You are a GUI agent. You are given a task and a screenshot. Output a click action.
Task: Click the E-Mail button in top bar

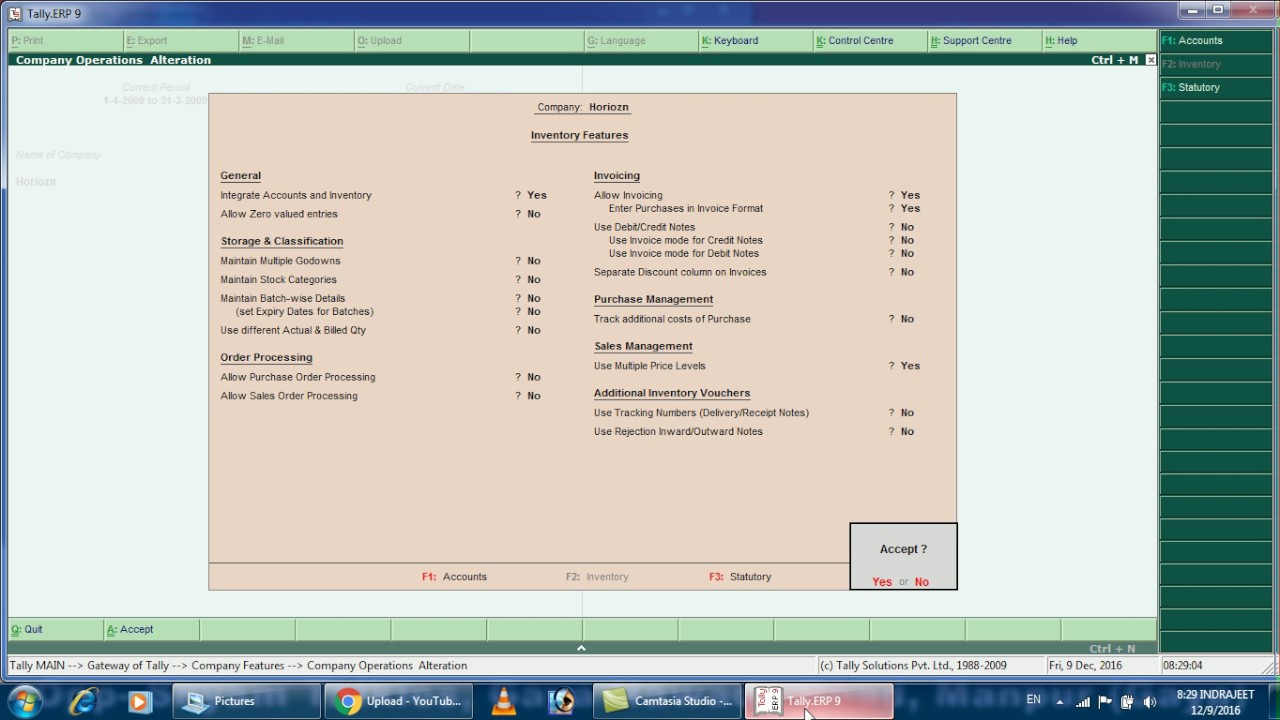(x=296, y=41)
